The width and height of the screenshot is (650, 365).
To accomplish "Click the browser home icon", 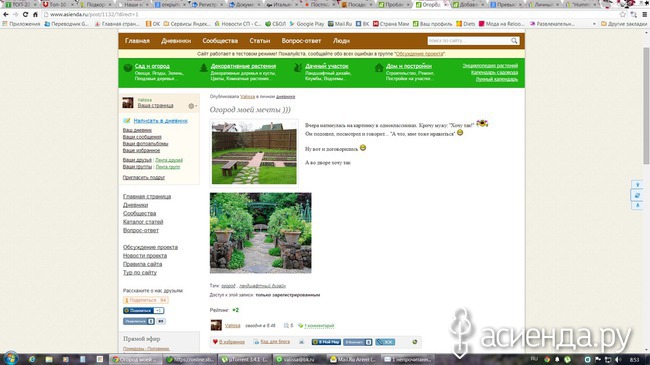I will (35, 15).
